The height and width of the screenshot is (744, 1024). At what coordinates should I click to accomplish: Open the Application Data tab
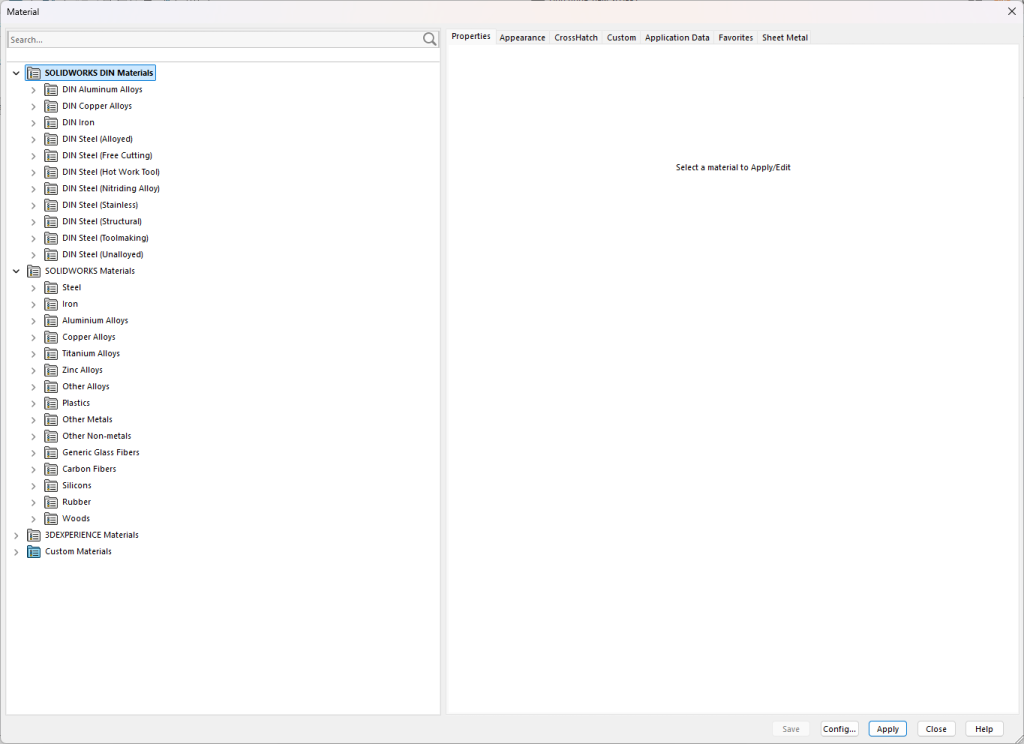click(x=677, y=38)
